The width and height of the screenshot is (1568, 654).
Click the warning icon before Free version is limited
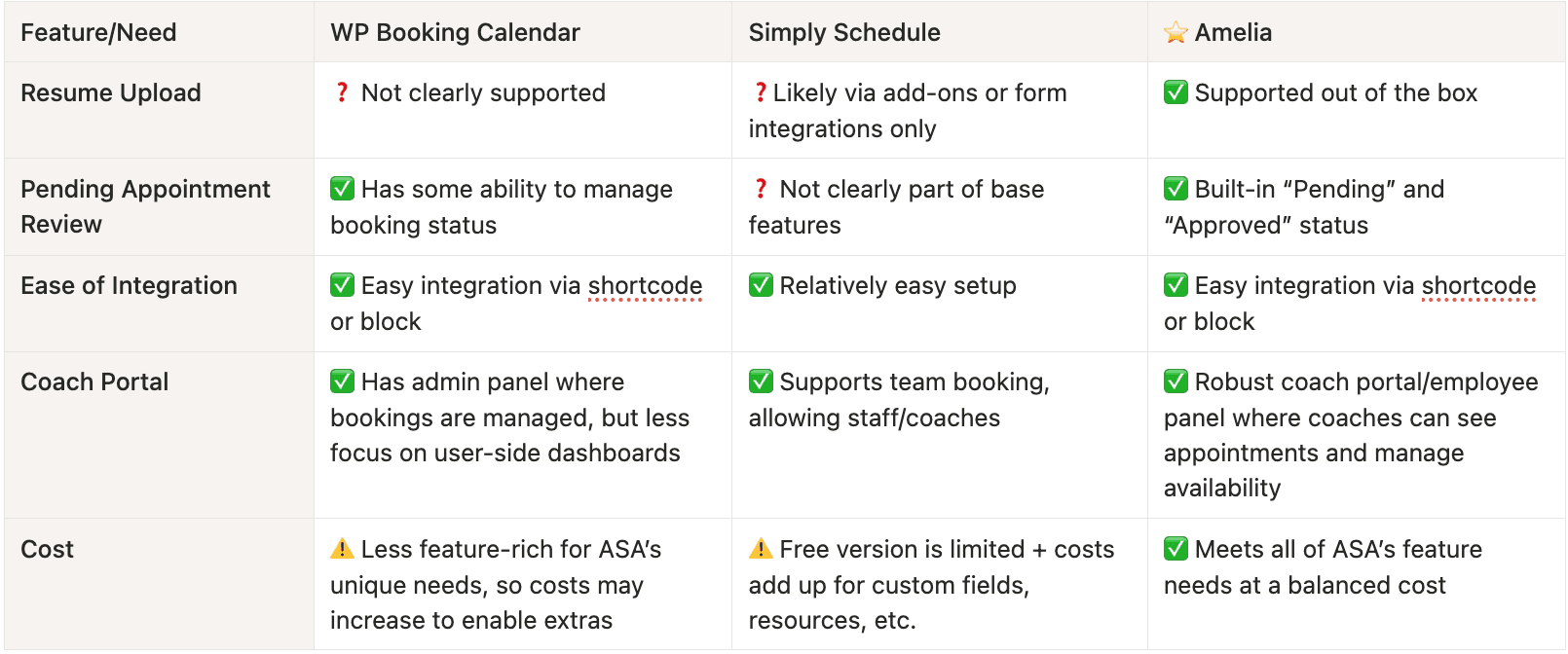[761, 549]
